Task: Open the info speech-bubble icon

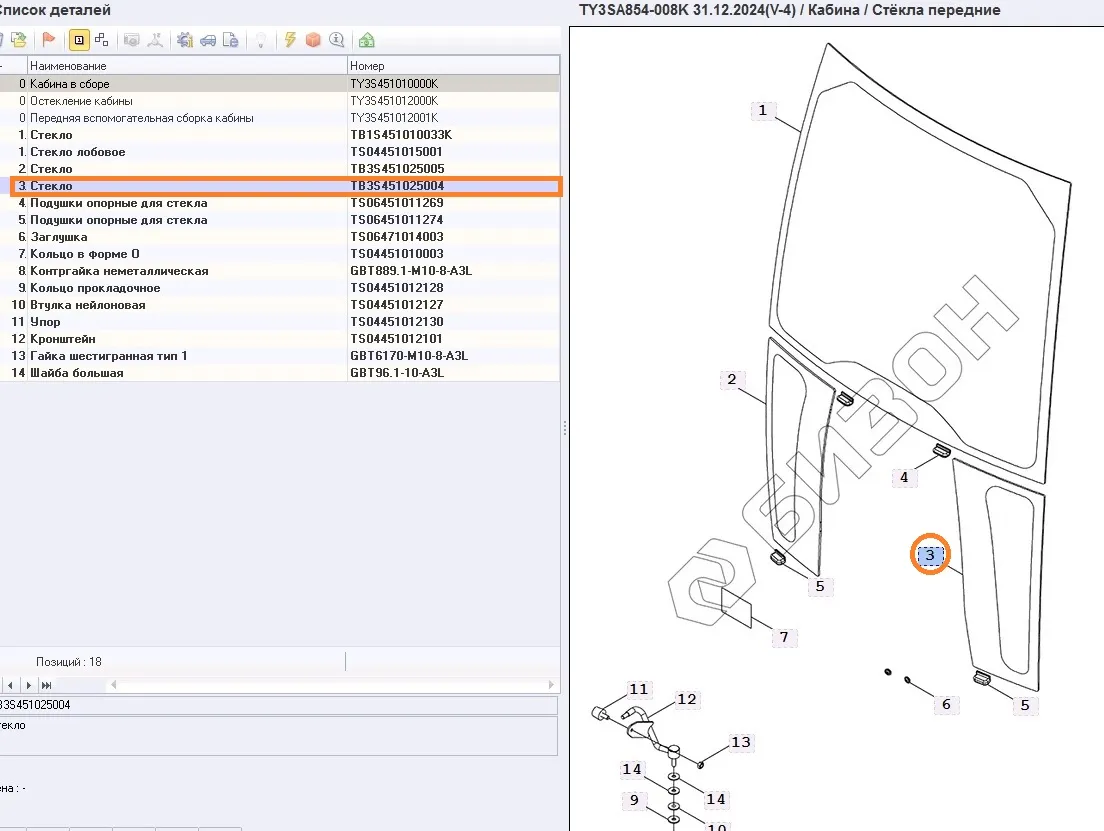Action: pyautogui.click(x=337, y=40)
